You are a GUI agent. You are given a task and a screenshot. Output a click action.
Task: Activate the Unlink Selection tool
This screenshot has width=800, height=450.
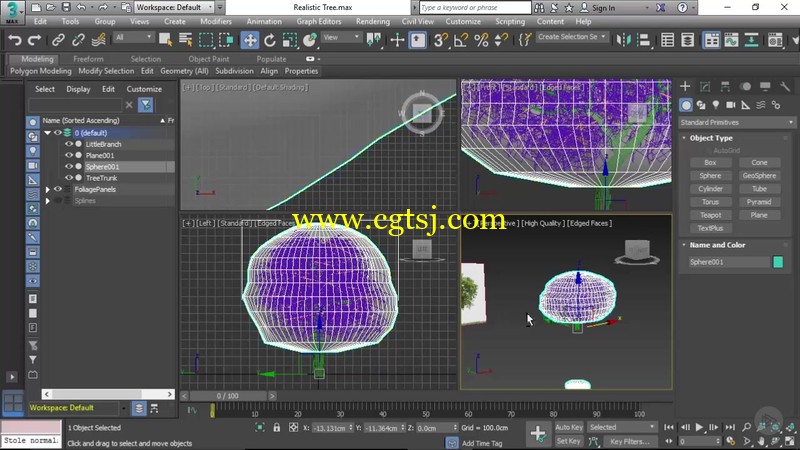(78, 40)
